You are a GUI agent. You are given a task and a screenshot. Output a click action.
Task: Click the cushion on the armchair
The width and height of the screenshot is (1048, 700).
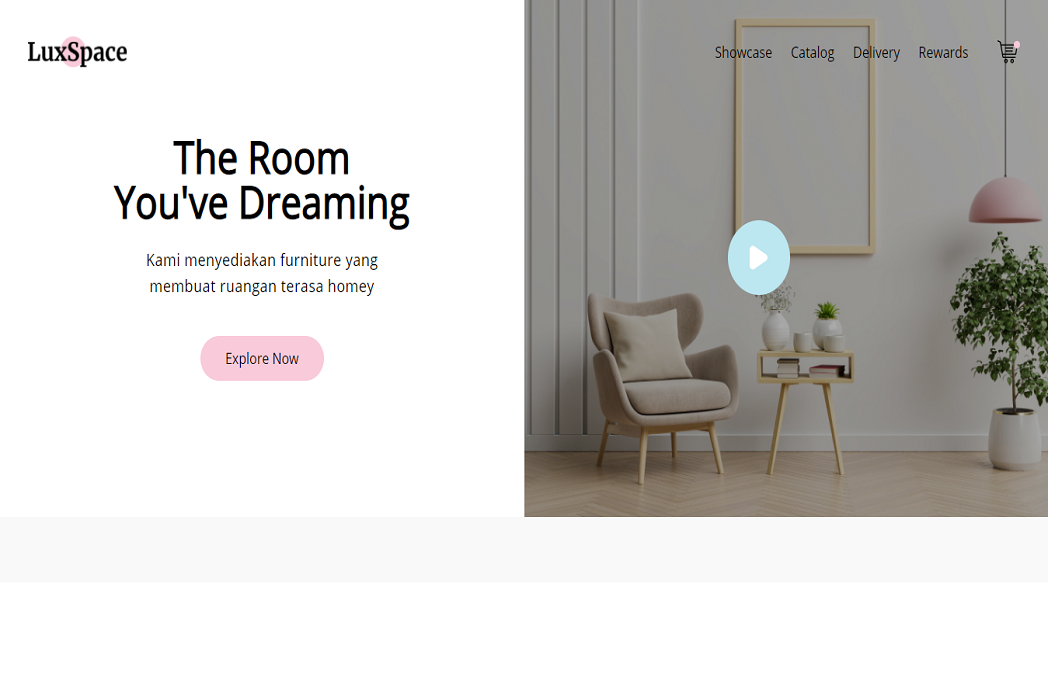point(647,344)
